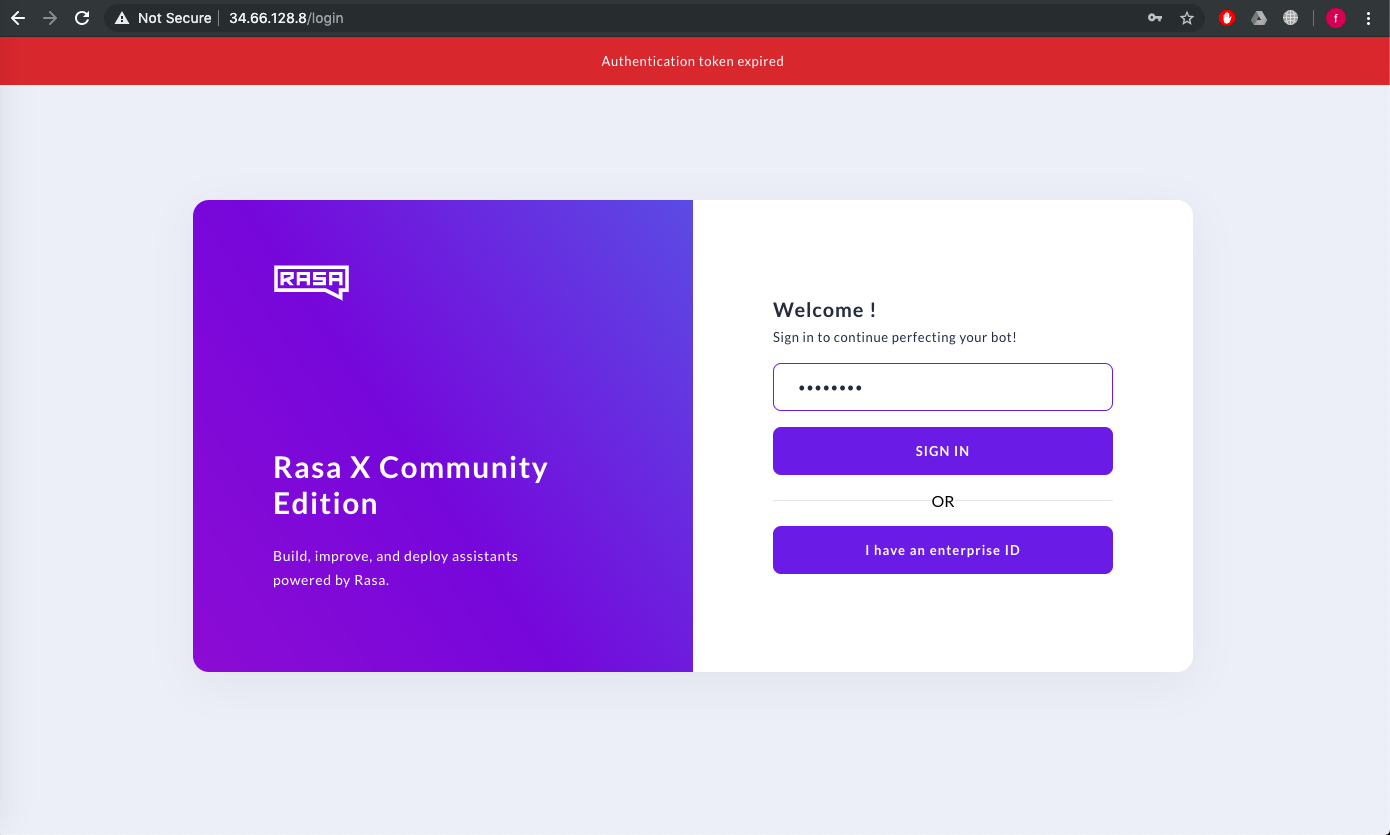Click the Welcome heading text

824,310
